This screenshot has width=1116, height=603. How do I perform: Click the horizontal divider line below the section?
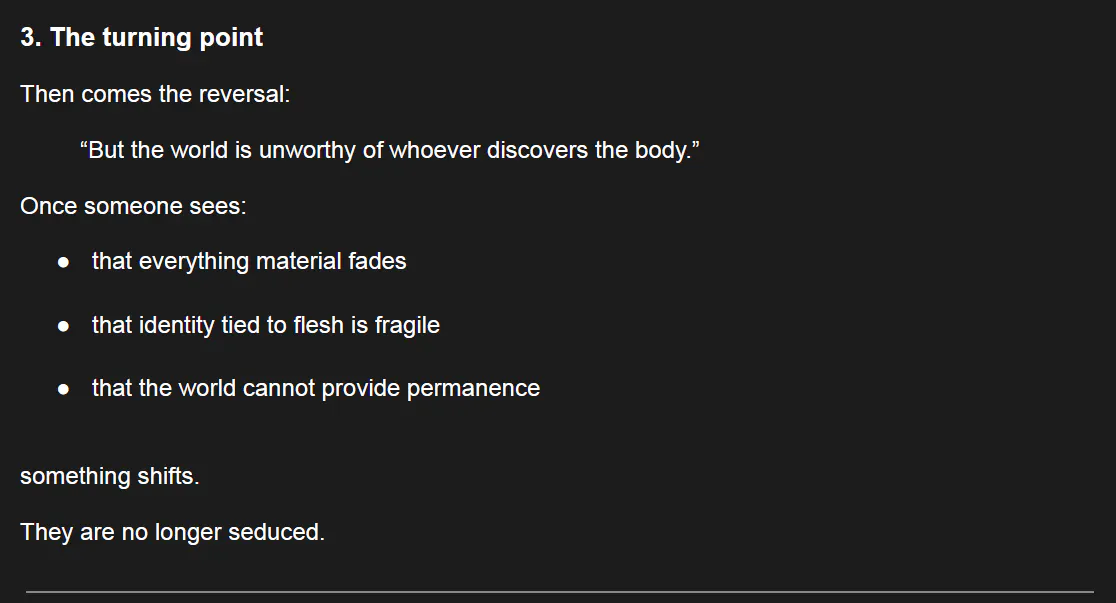[x=558, y=592]
